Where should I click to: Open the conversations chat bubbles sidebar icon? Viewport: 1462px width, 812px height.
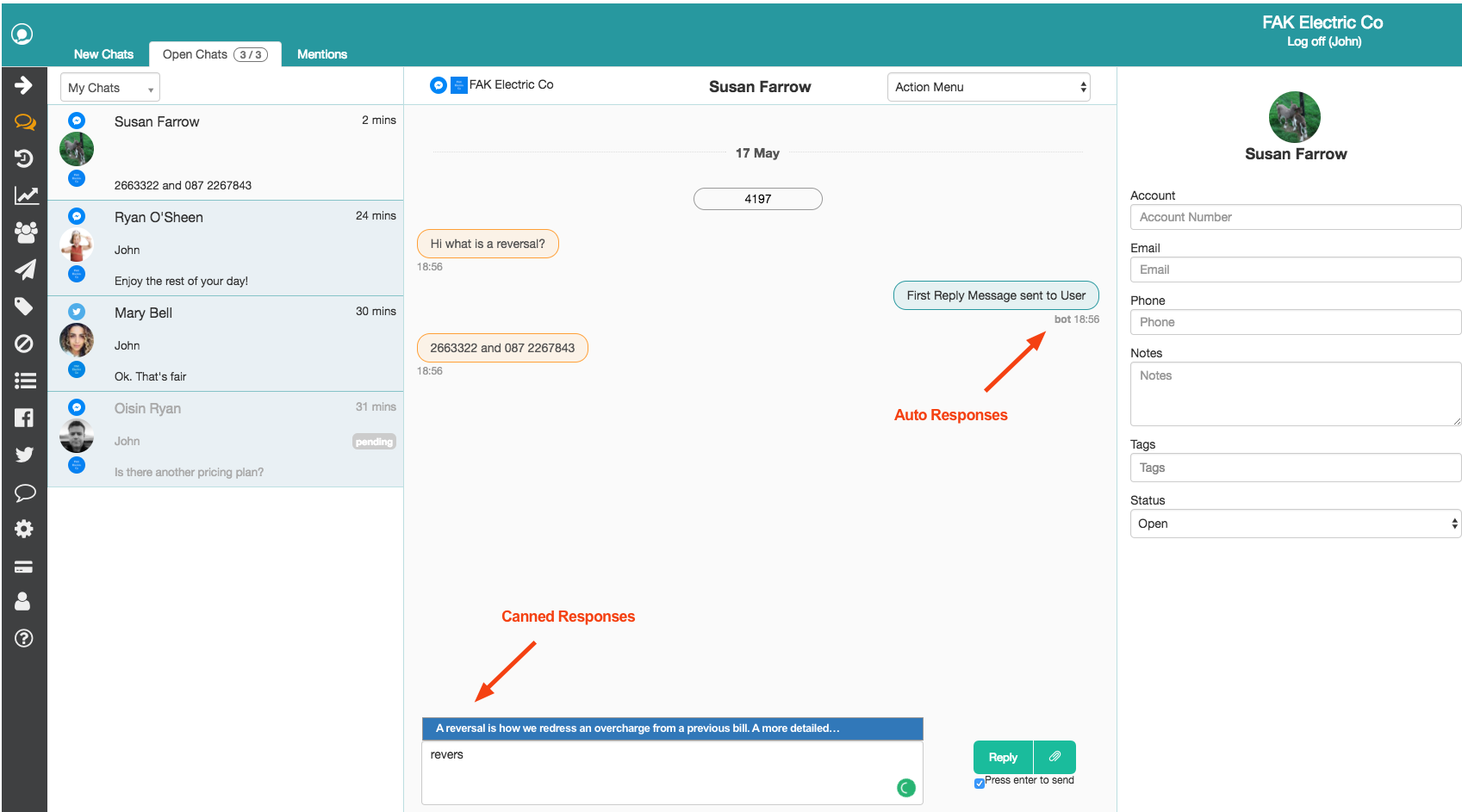pos(25,122)
